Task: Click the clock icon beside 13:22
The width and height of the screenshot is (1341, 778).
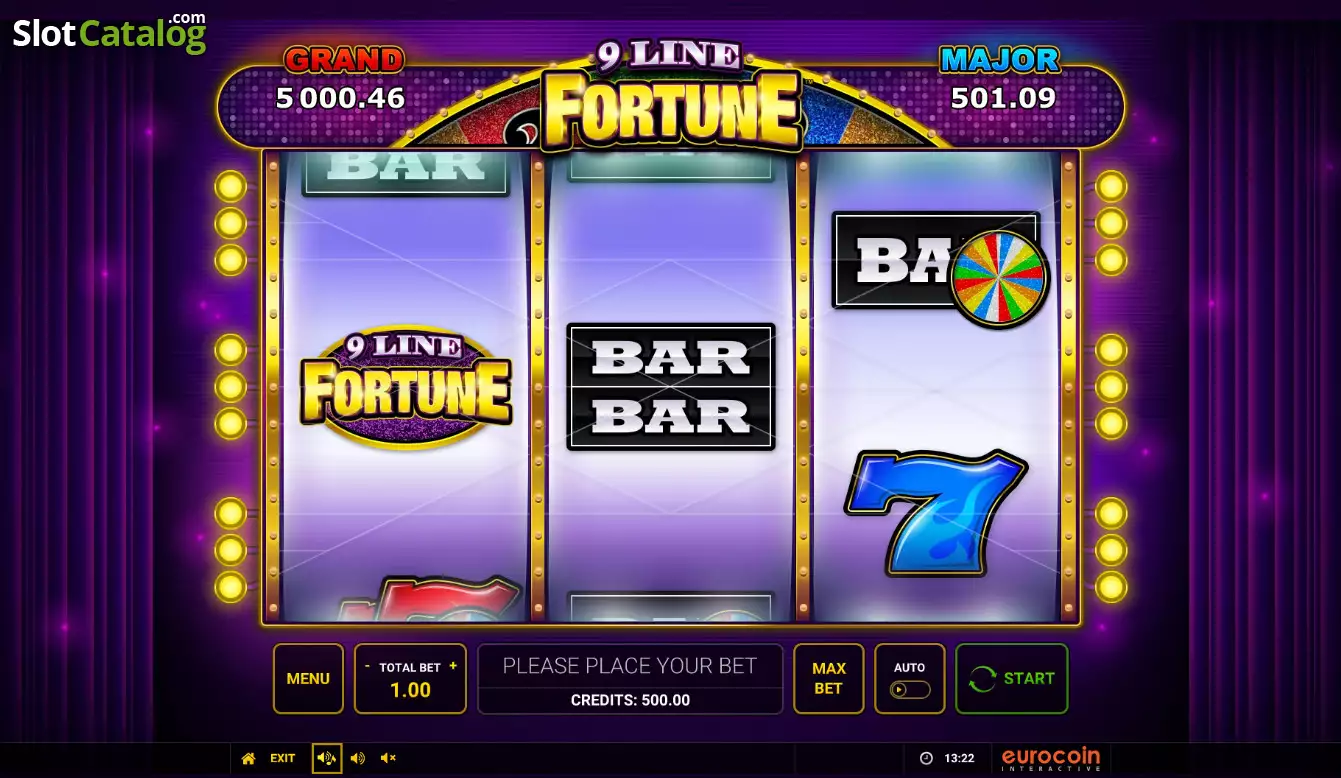Action: (x=926, y=758)
